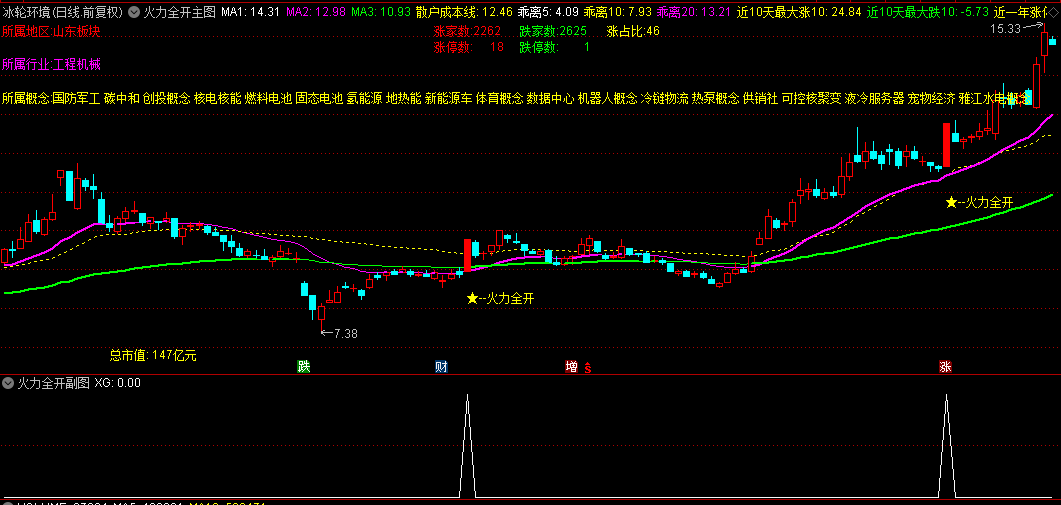Click the 所属地区:山东板块 text

coord(51,30)
